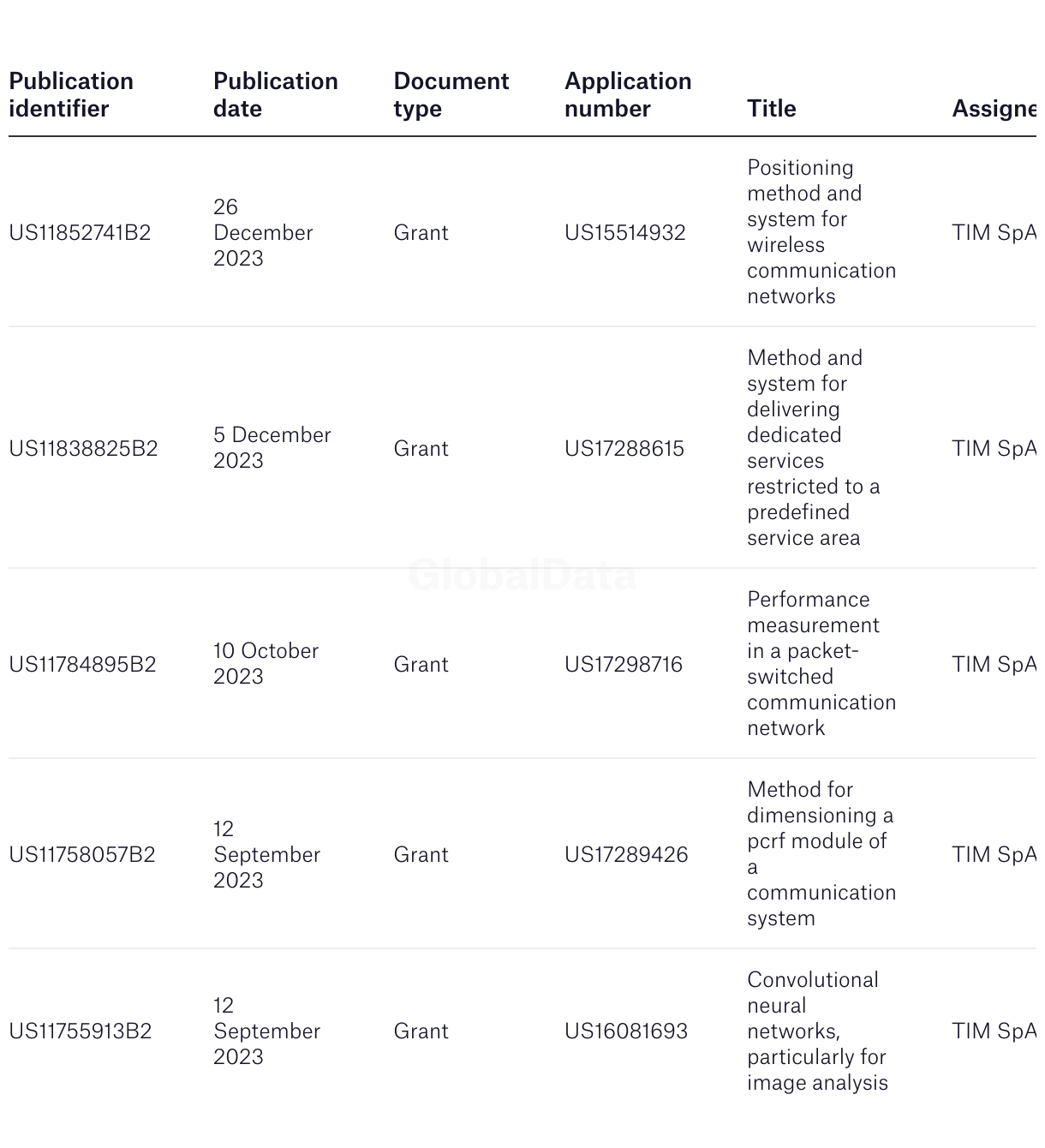The height and width of the screenshot is (1148, 1045).
Task: Click application number US16081693
Action: 626,1031
